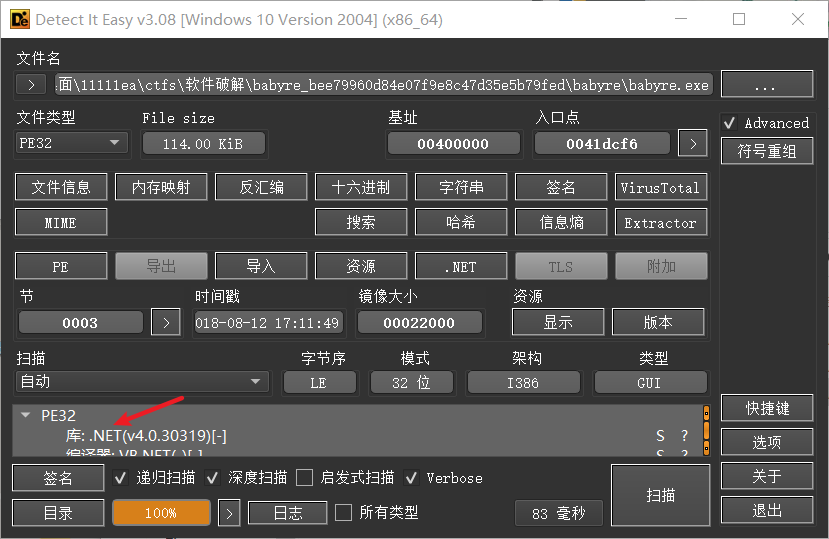Click the bottom-left 签名 button
The image size is (829, 539).
click(x=58, y=478)
